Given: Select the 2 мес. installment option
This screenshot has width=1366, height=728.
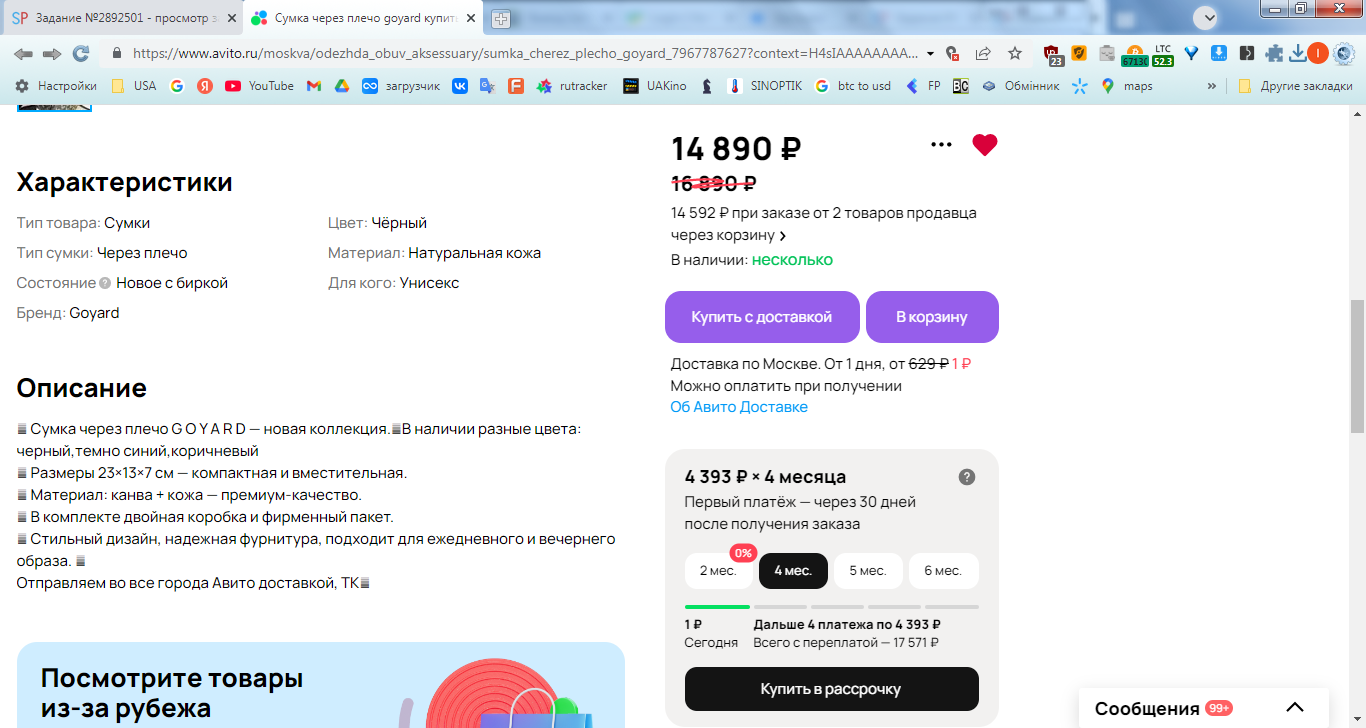Looking at the screenshot, I should pyautogui.click(x=718, y=571).
